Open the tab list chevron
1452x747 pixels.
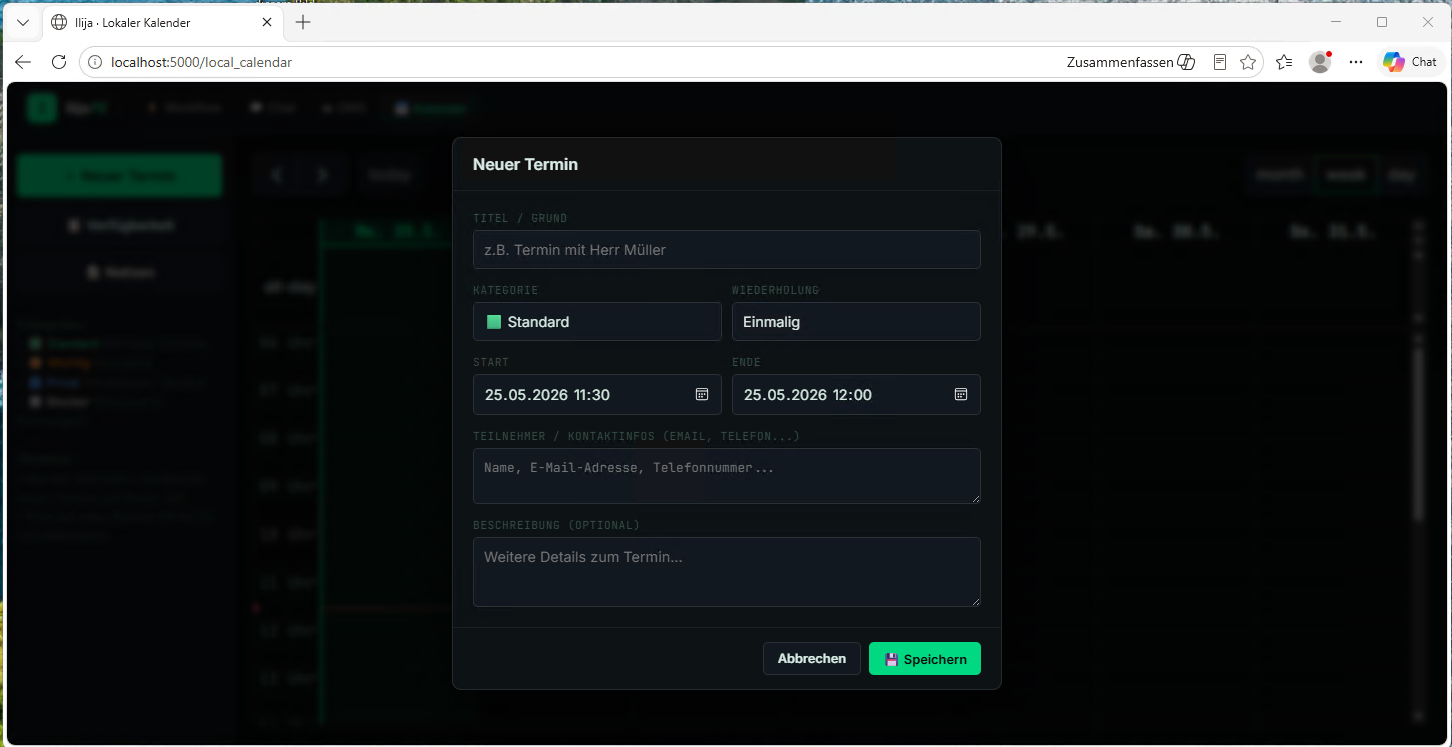23,22
